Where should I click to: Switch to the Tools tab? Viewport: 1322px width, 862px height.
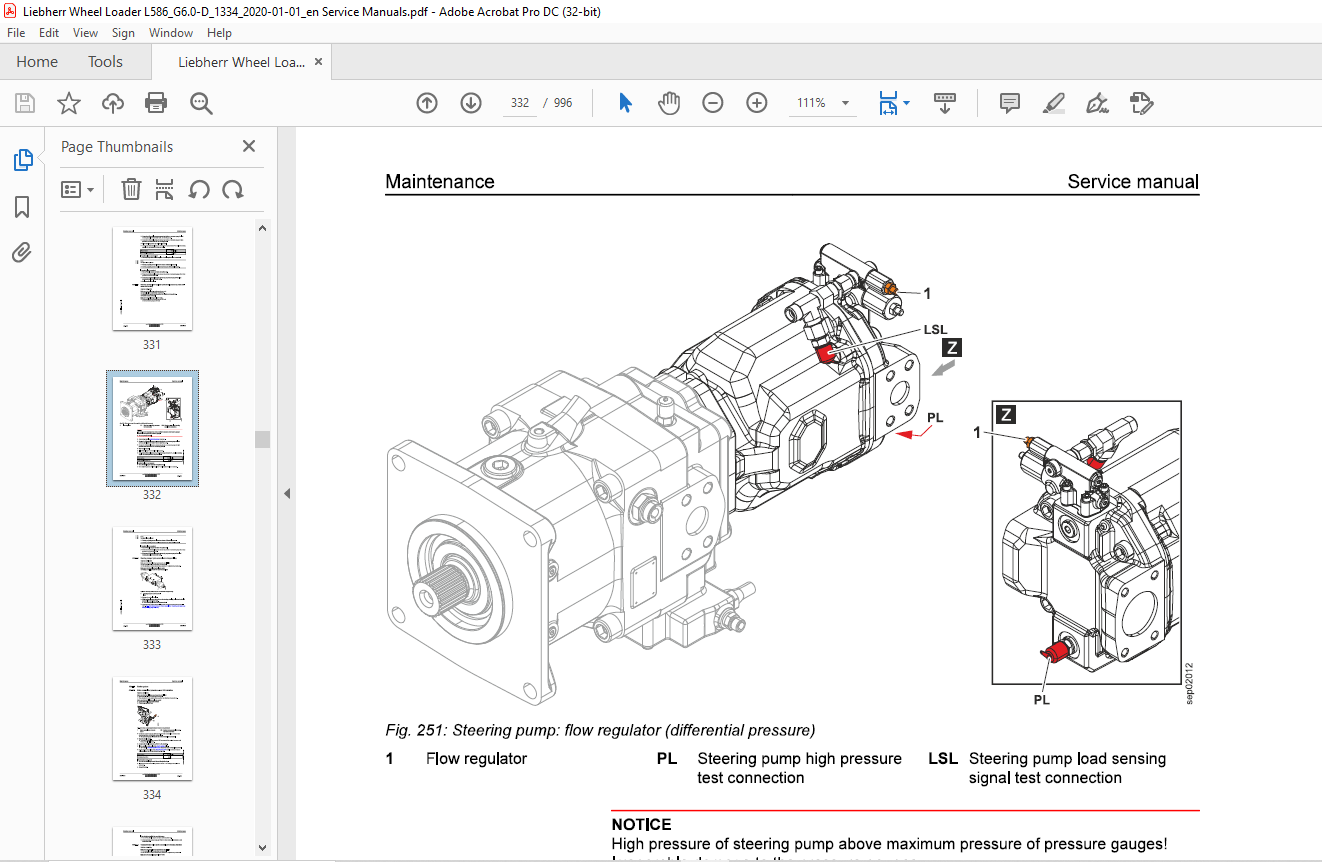coord(105,62)
